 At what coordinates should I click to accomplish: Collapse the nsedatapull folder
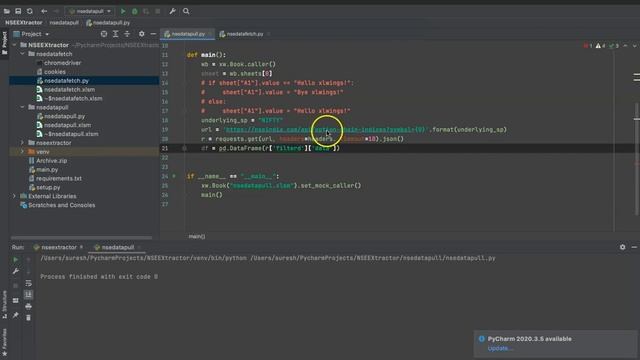[22, 107]
